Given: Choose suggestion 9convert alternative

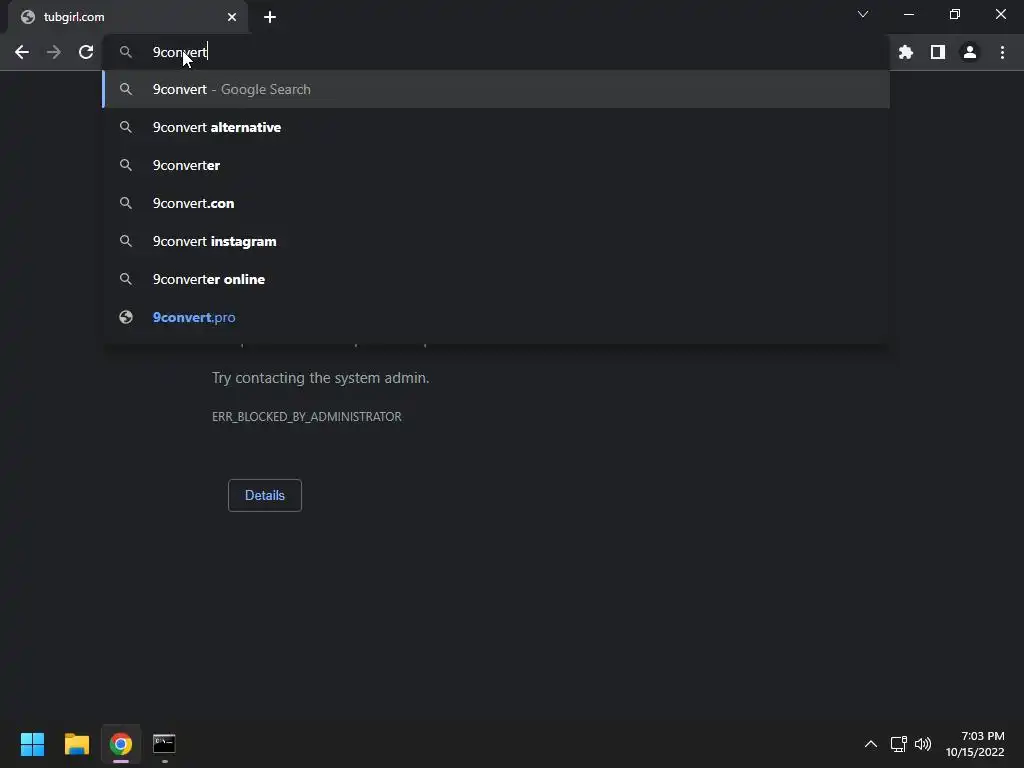Looking at the screenshot, I should tap(496, 127).
